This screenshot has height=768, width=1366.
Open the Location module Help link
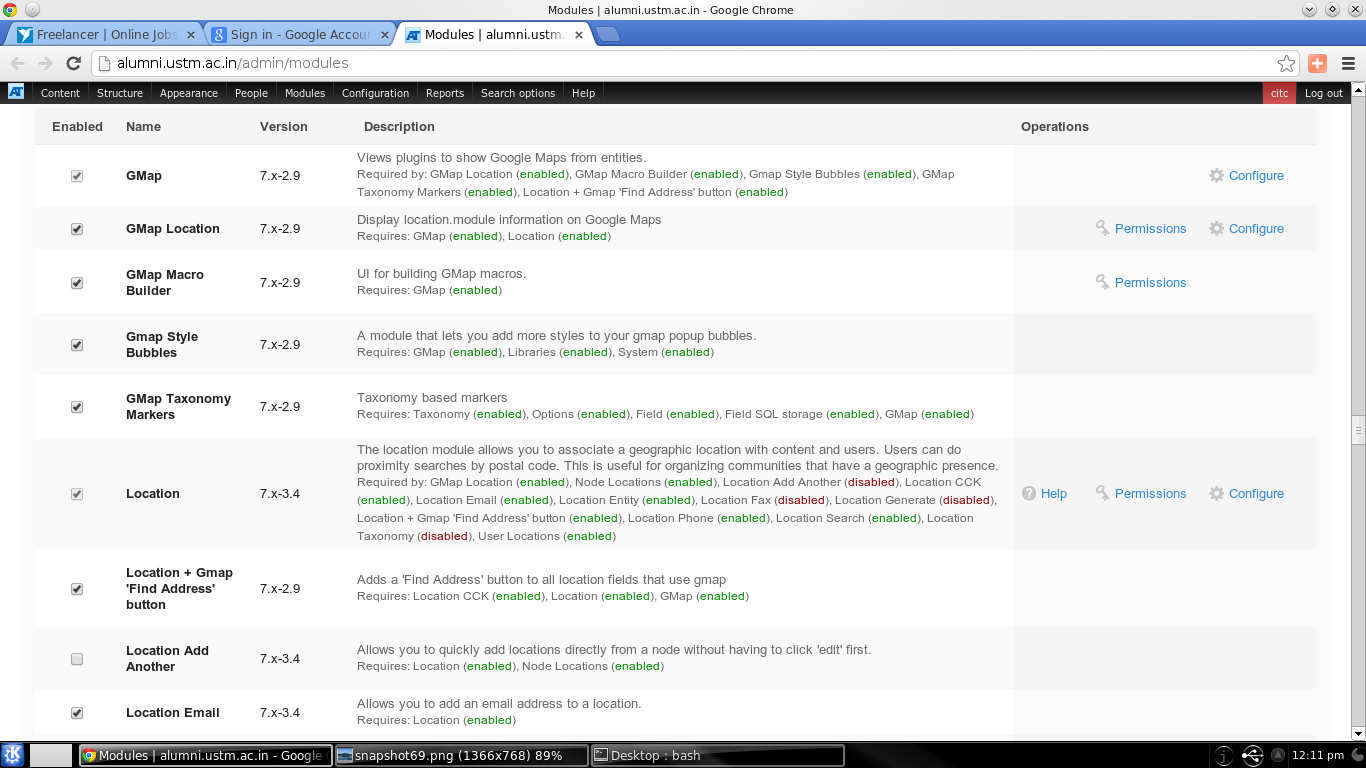[x=1053, y=494]
